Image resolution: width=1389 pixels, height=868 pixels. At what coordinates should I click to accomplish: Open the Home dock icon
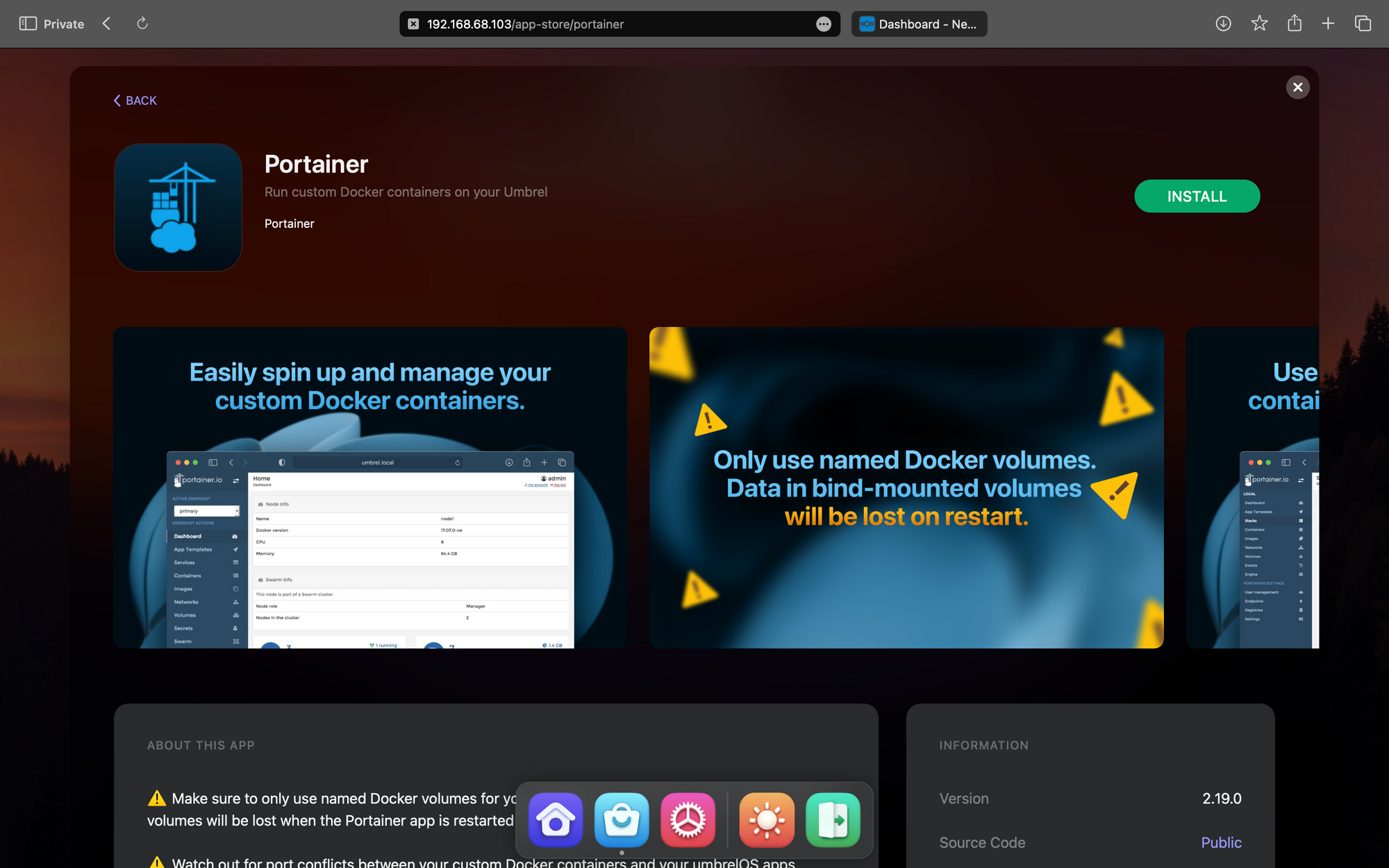pyautogui.click(x=556, y=820)
